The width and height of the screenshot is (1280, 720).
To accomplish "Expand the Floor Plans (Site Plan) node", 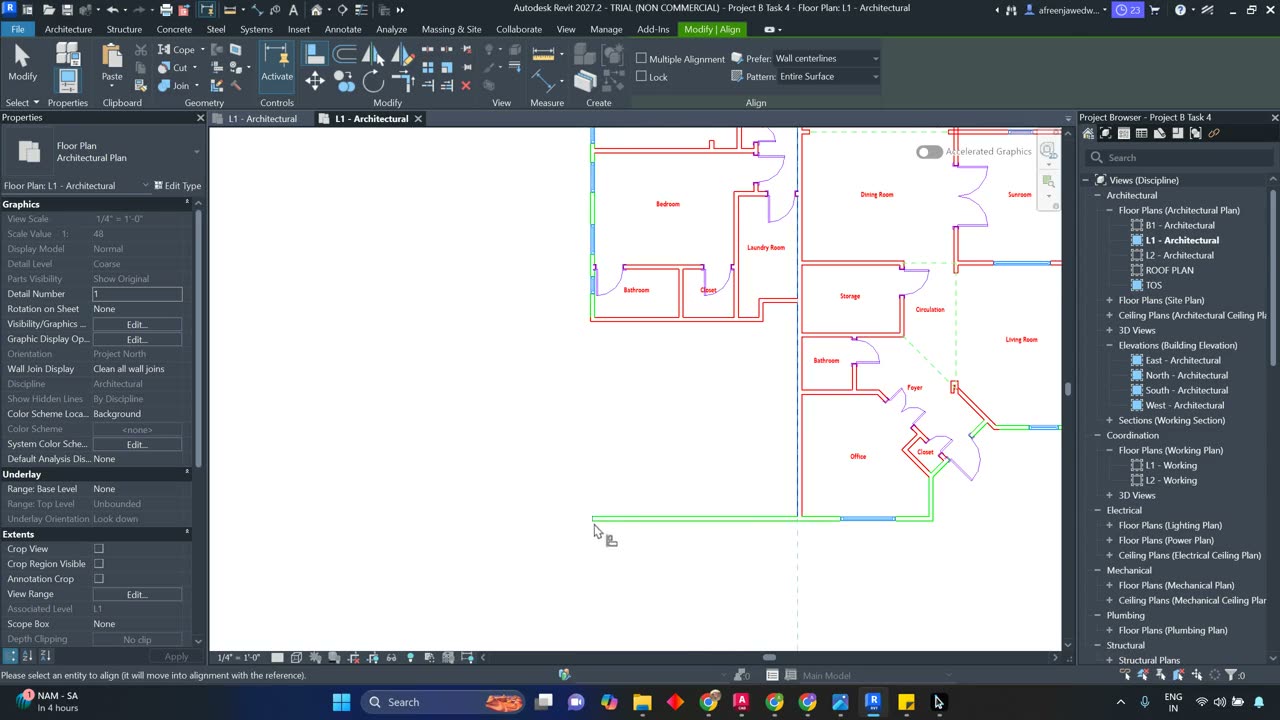I will tap(1109, 300).
